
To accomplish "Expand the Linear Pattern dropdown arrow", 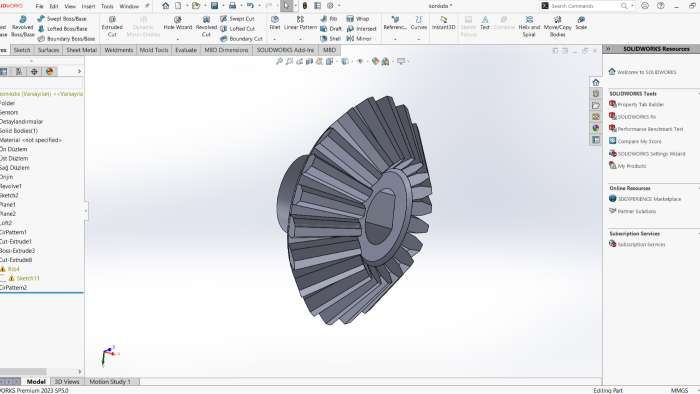I will click(300, 39).
